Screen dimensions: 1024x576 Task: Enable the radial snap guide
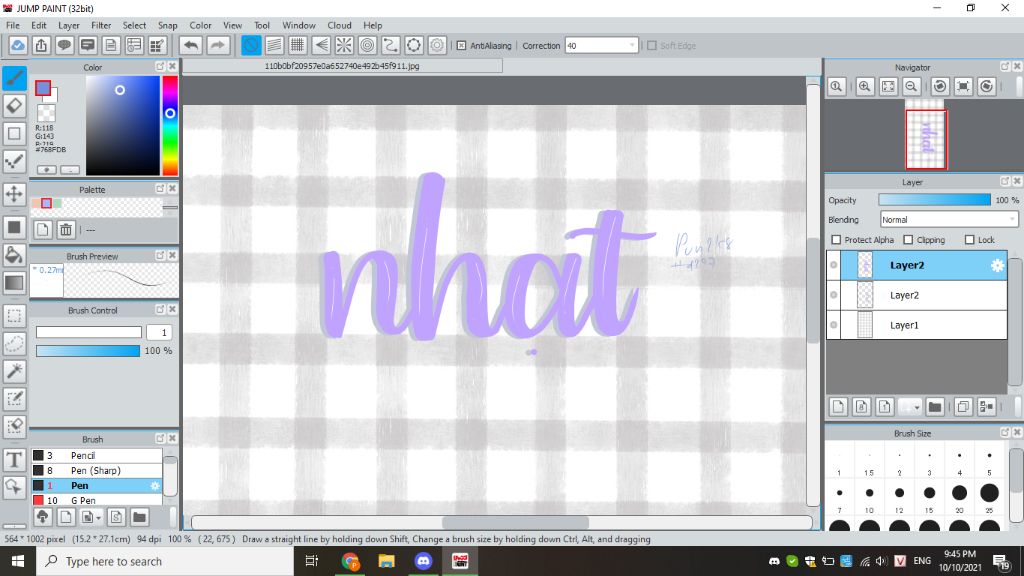(344, 45)
